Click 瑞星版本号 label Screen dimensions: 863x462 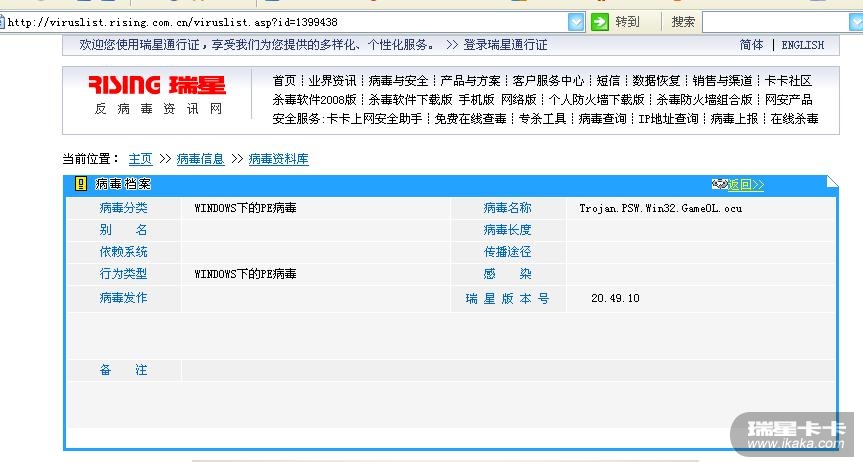point(507,298)
